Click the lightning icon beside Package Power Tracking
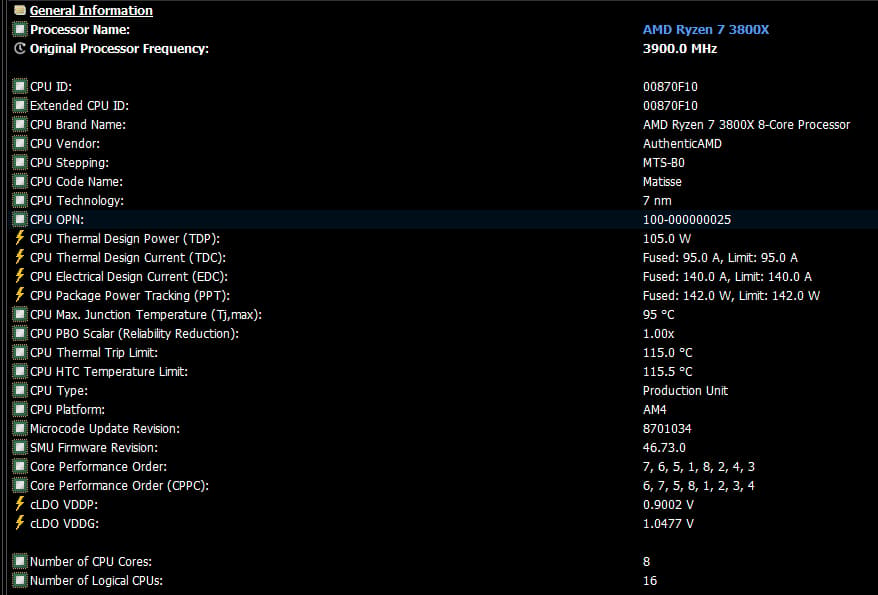The width and height of the screenshot is (878, 595). pos(20,295)
